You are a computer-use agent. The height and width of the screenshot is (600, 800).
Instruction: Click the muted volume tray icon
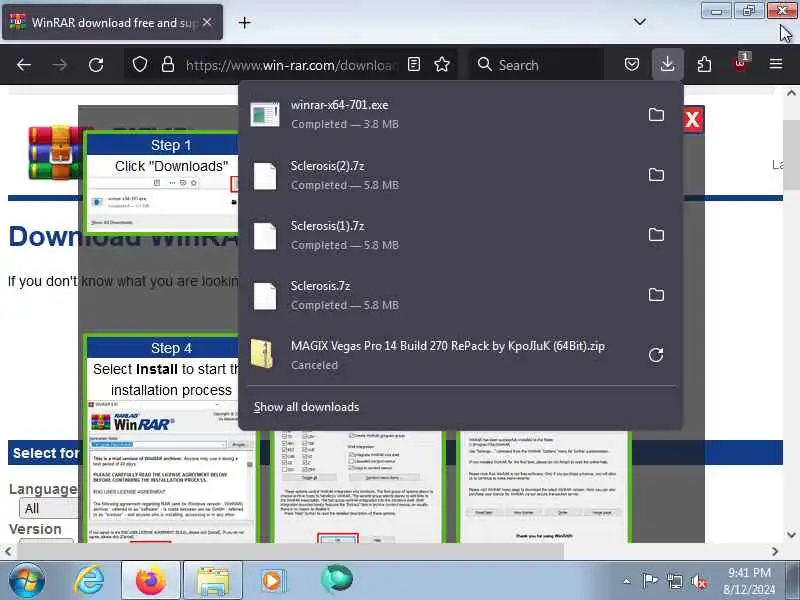pos(698,581)
